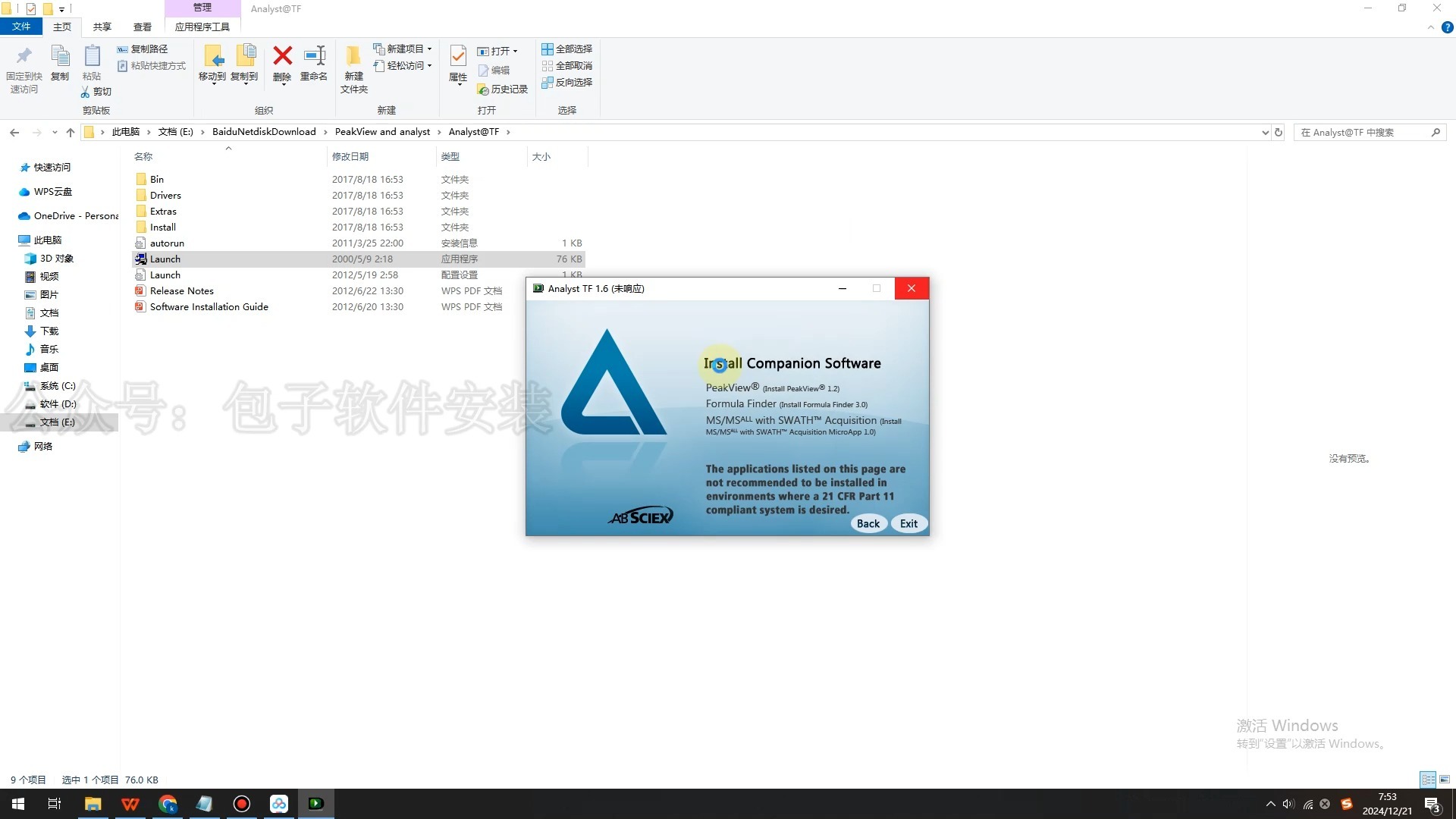Screen dimensions: 1456x819
Task: Click Select none in ribbon
Action: point(566,66)
